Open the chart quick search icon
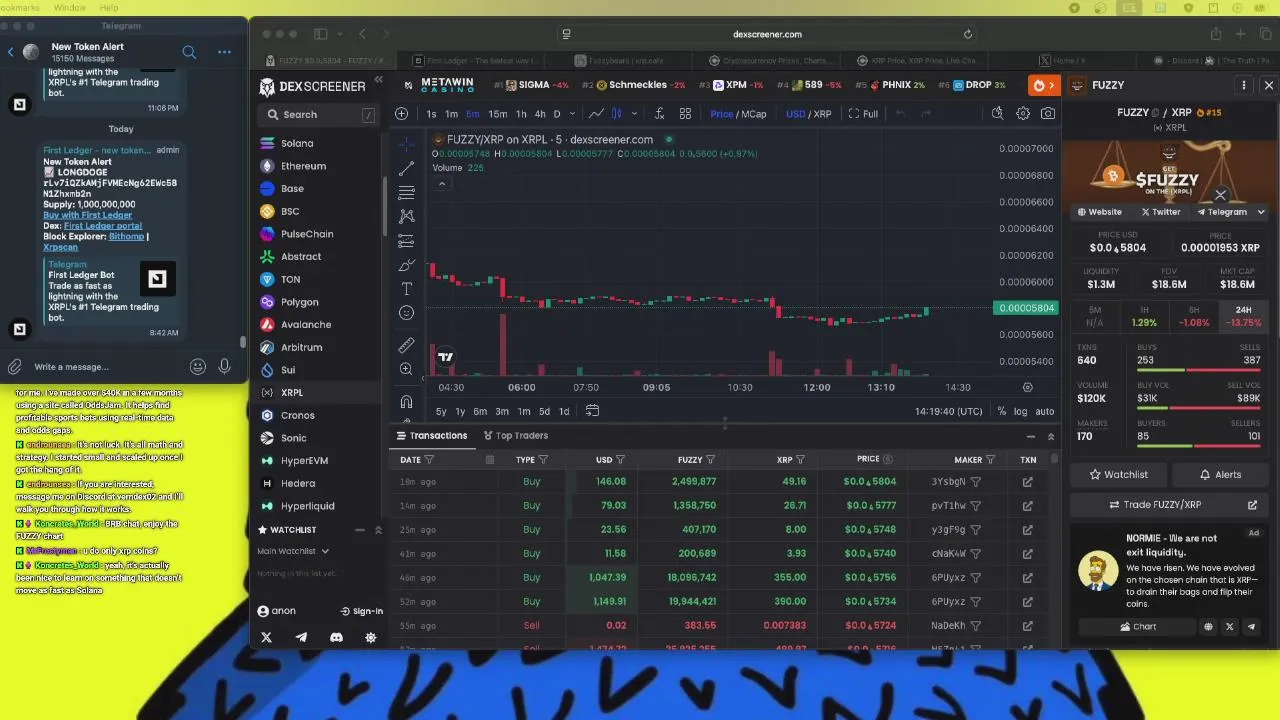 (x=997, y=114)
